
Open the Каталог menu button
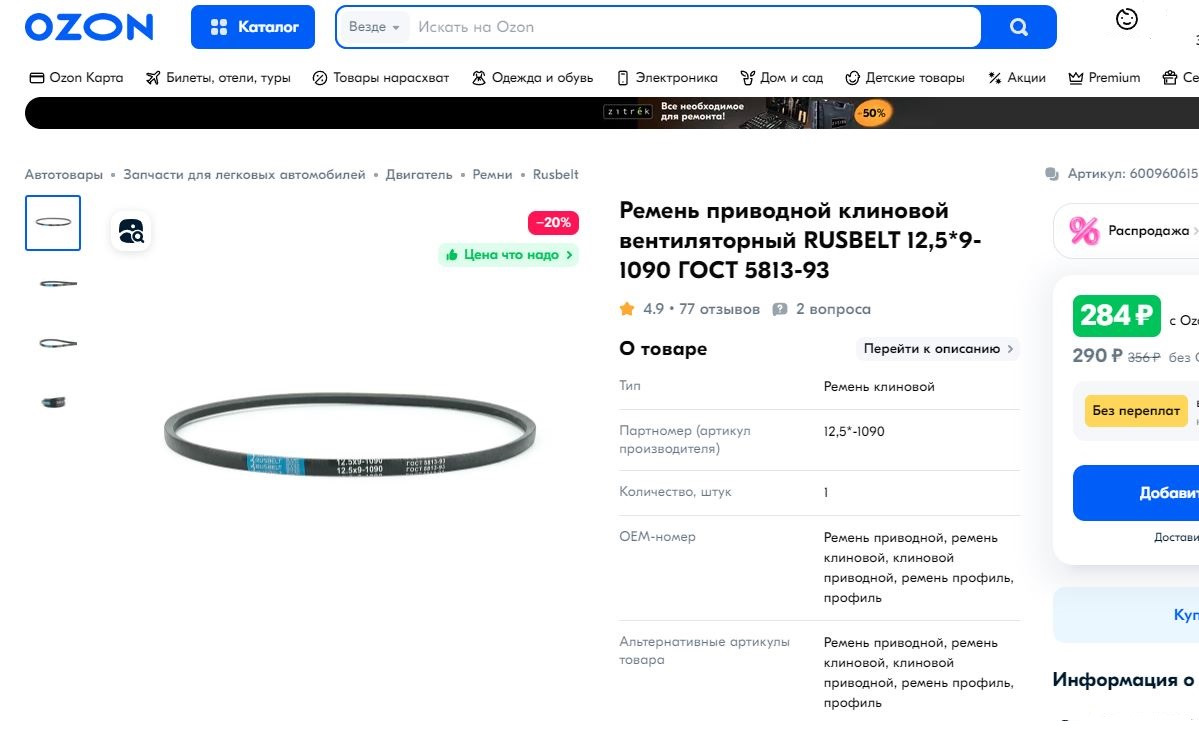pos(253,27)
